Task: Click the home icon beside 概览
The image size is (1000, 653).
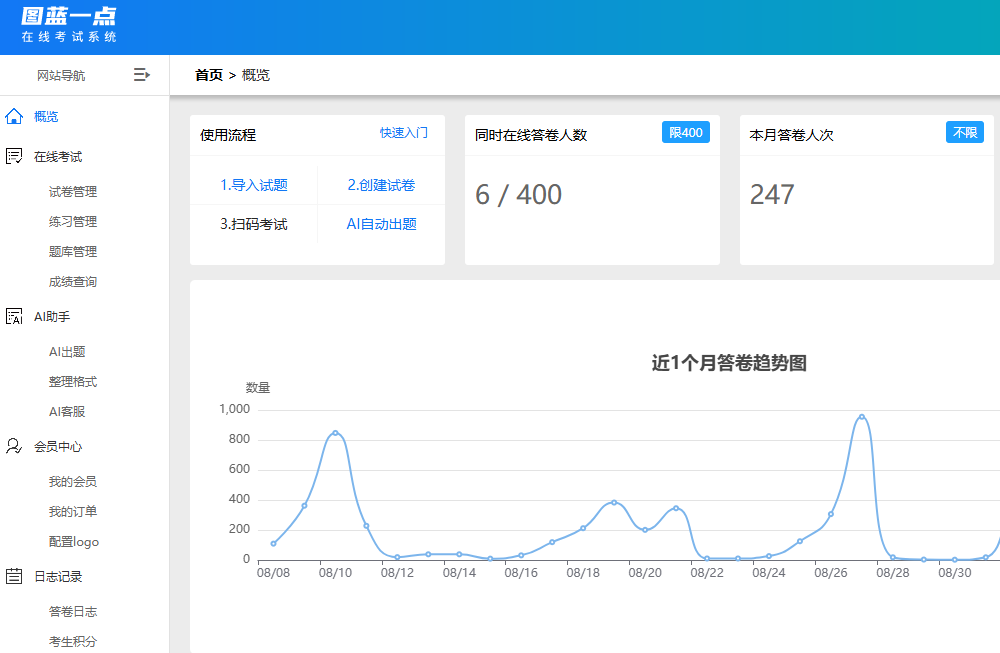Action: (x=14, y=116)
